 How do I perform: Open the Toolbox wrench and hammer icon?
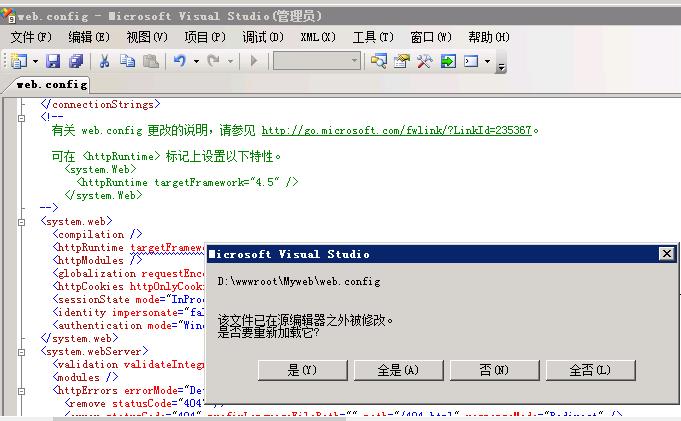424,61
